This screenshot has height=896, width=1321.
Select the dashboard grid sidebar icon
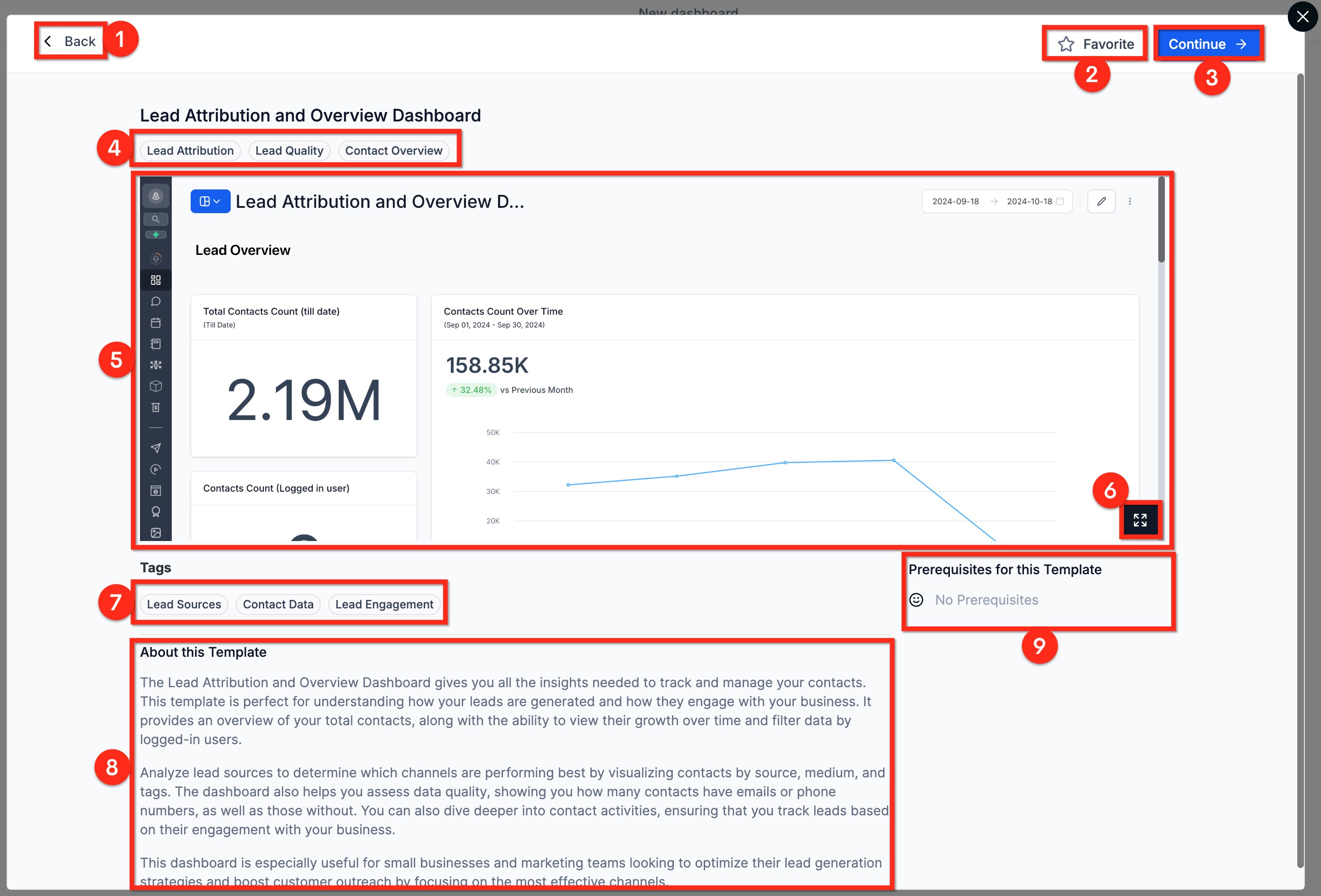155,280
